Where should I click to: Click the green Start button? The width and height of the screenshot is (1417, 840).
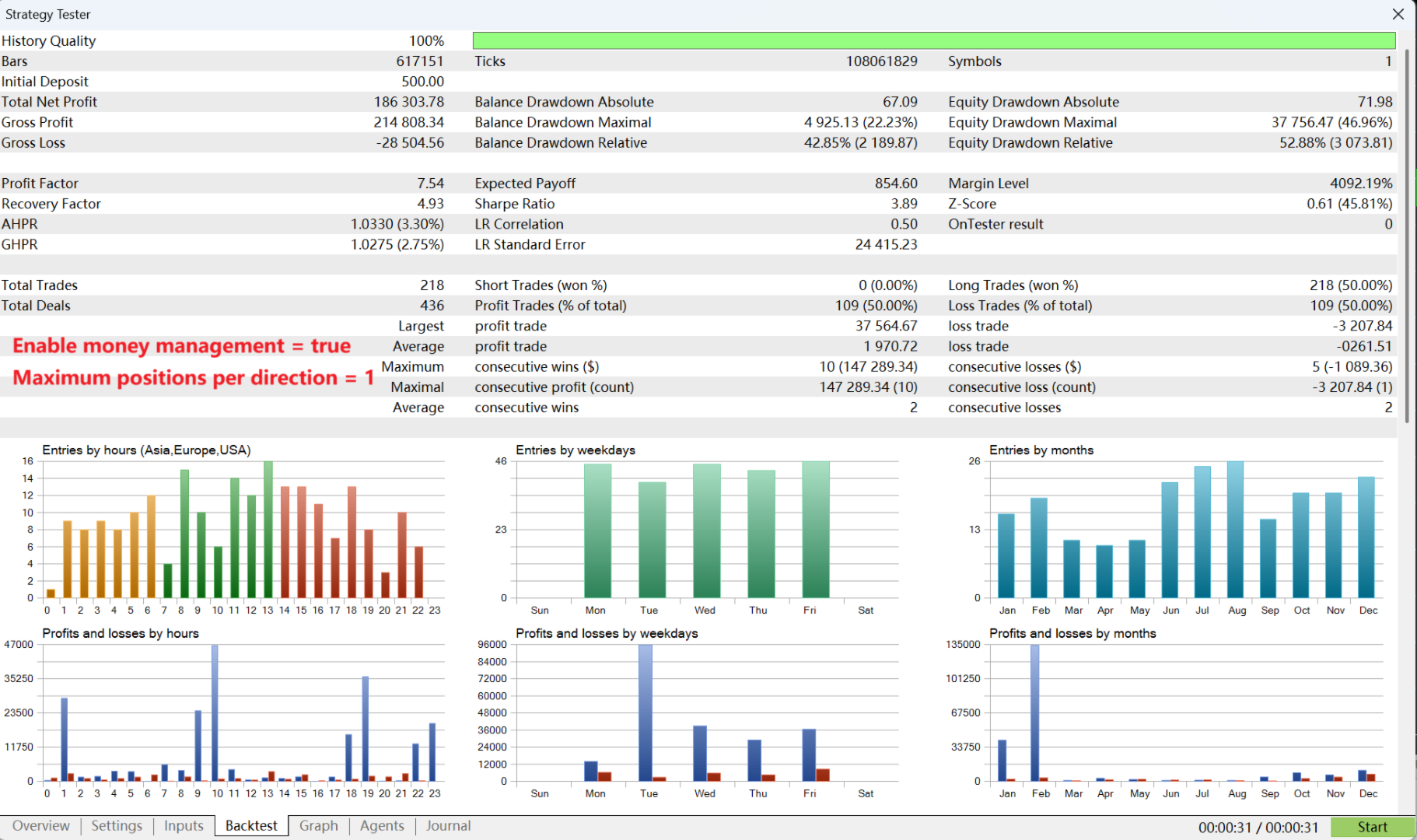pos(1372,828)
